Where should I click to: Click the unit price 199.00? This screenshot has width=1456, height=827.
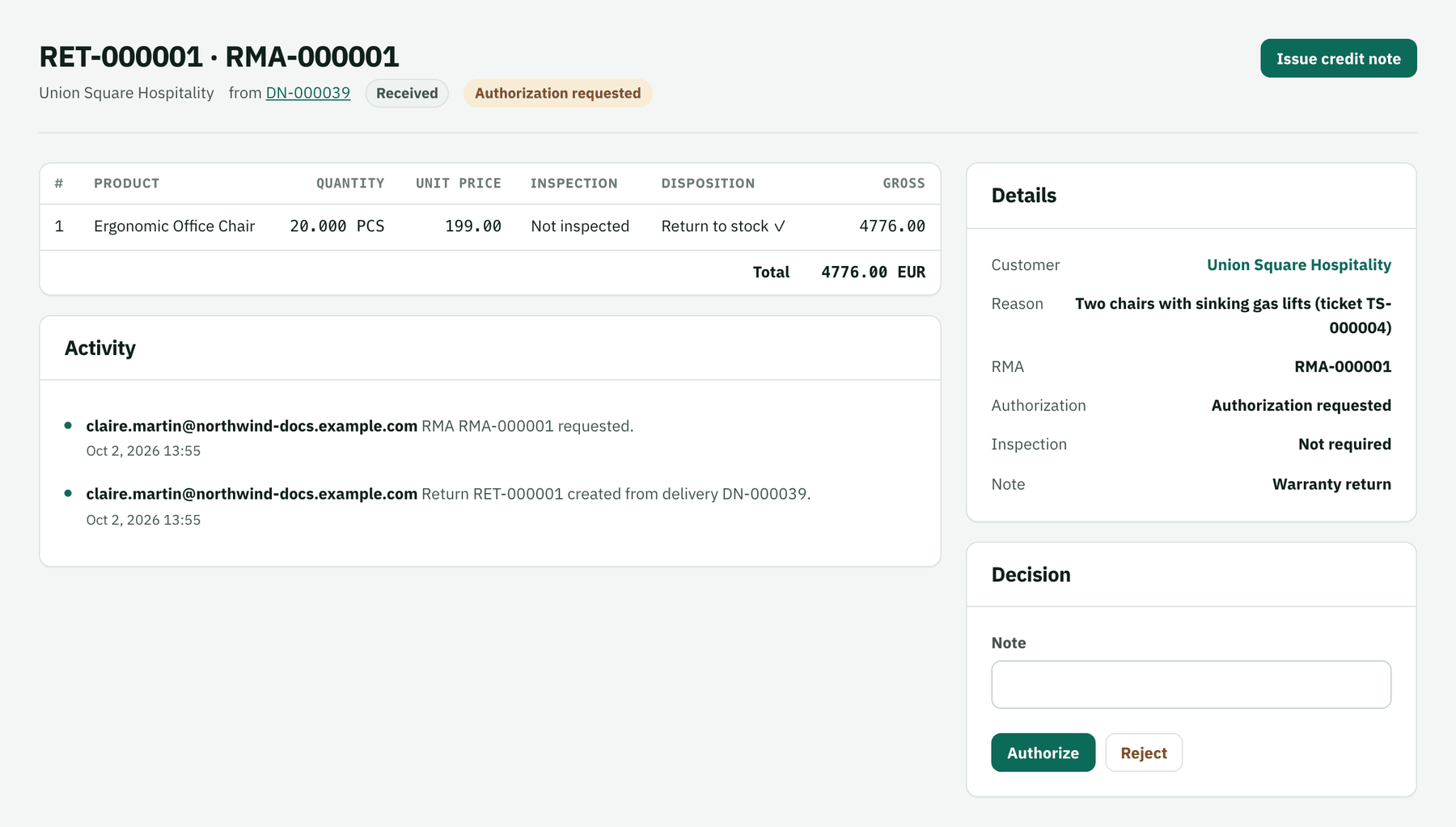coord(473,226)
